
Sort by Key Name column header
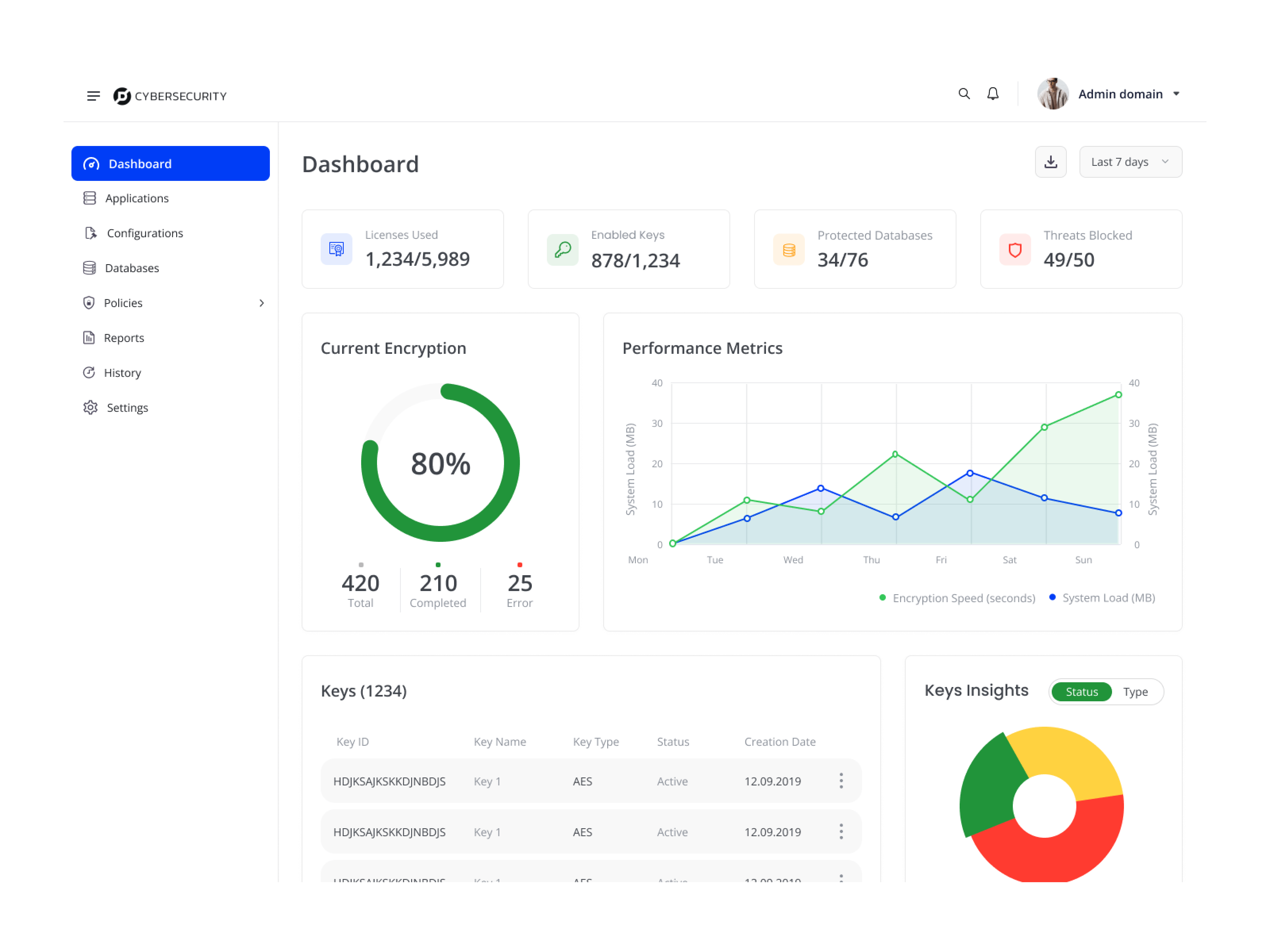pos(500,742)
